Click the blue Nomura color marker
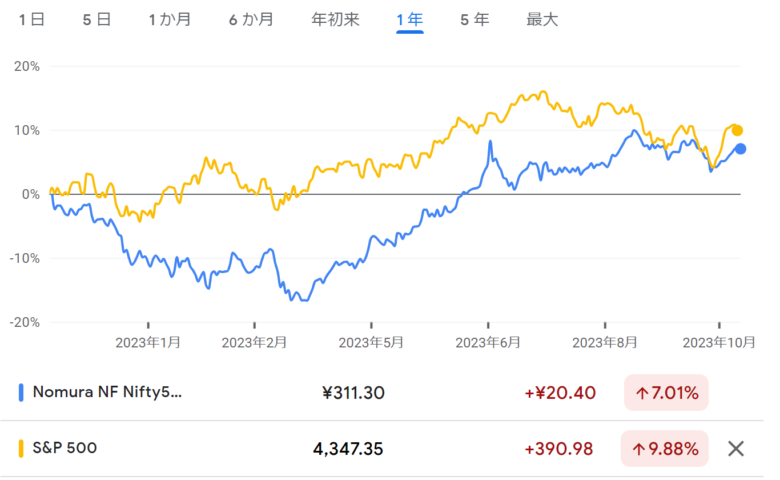Screen dimensions: 780x480 click(x=22, y=393)
